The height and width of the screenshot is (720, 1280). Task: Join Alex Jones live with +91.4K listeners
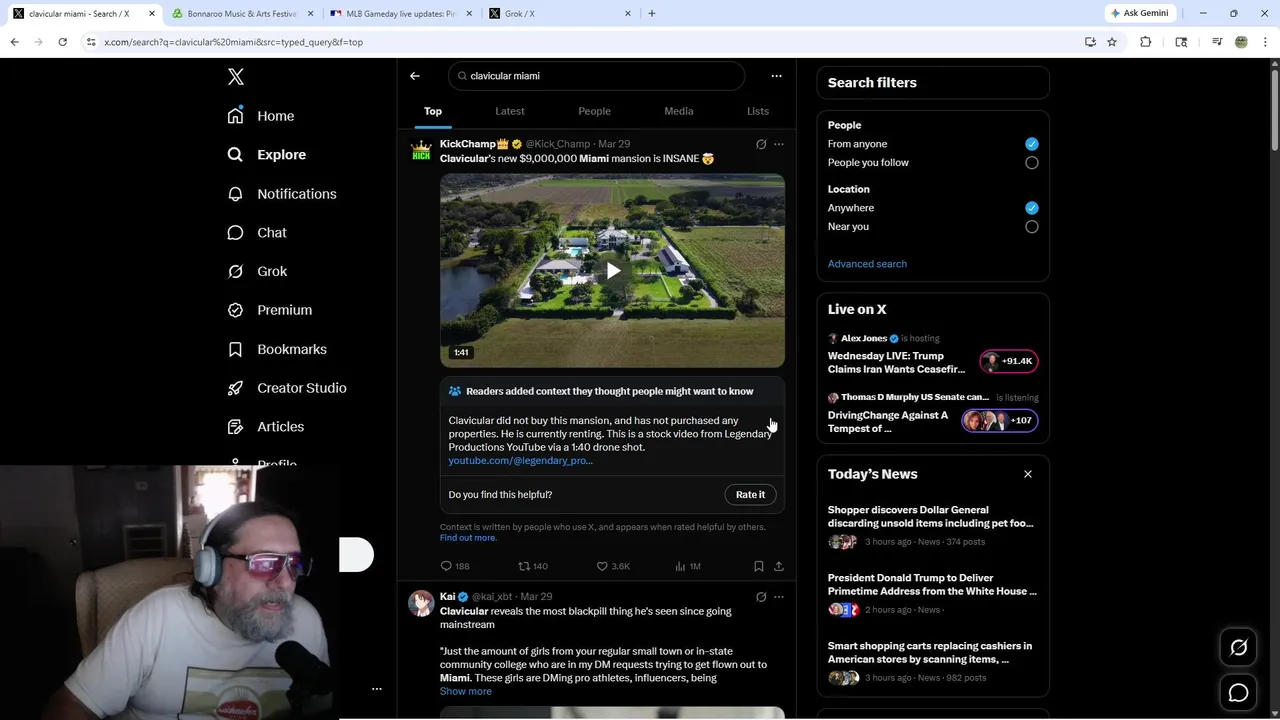tap(1008, 361)
